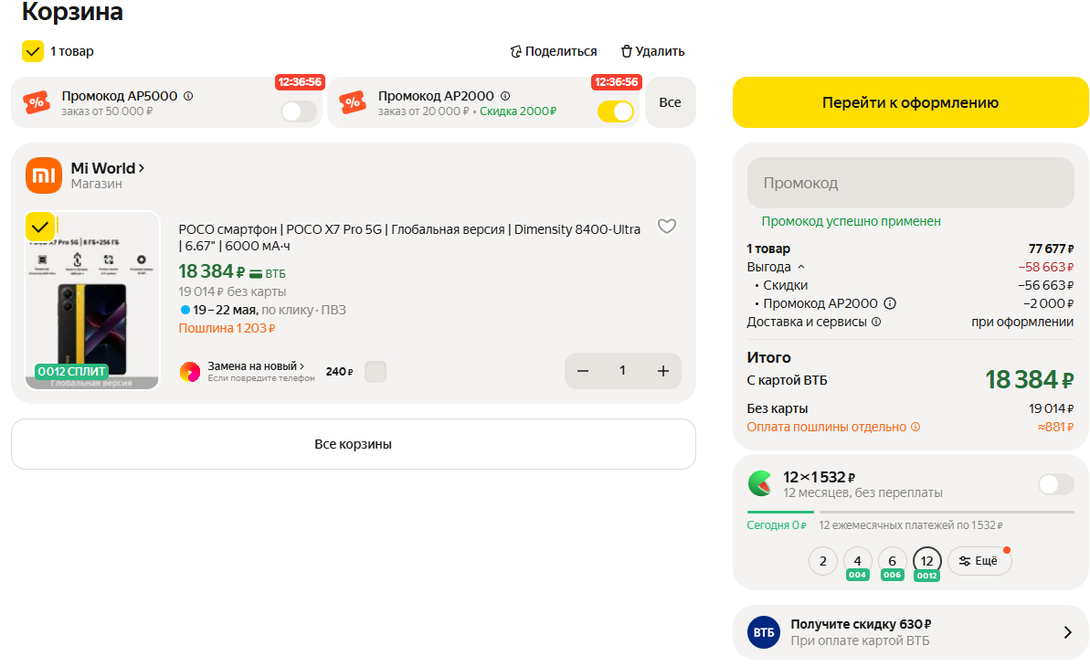The image size is (1090, 667).
Task: Click the ВТБ card badge by product price
Action: (x=268, y=273)
